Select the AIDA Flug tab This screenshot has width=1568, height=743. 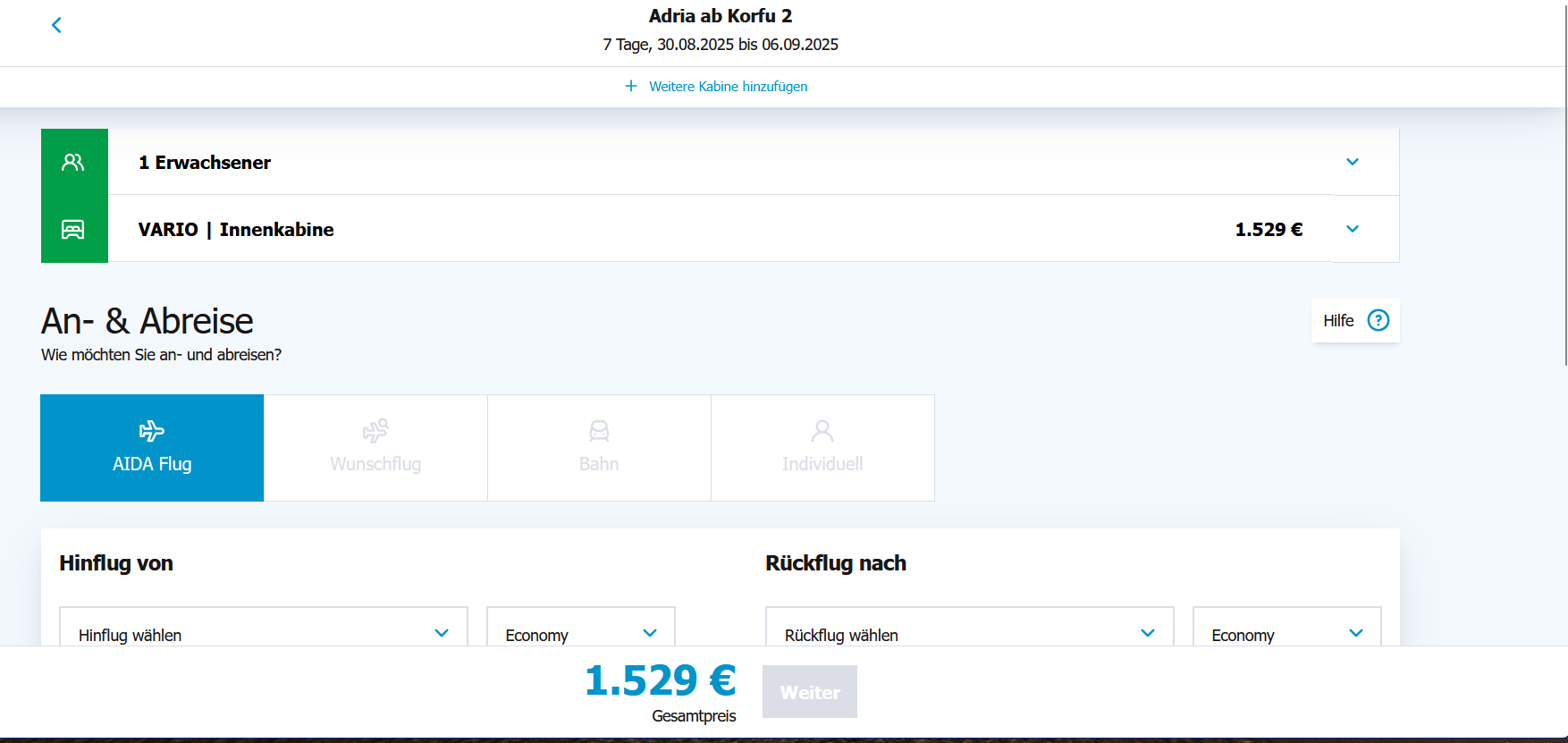click(x=152, y=448)
